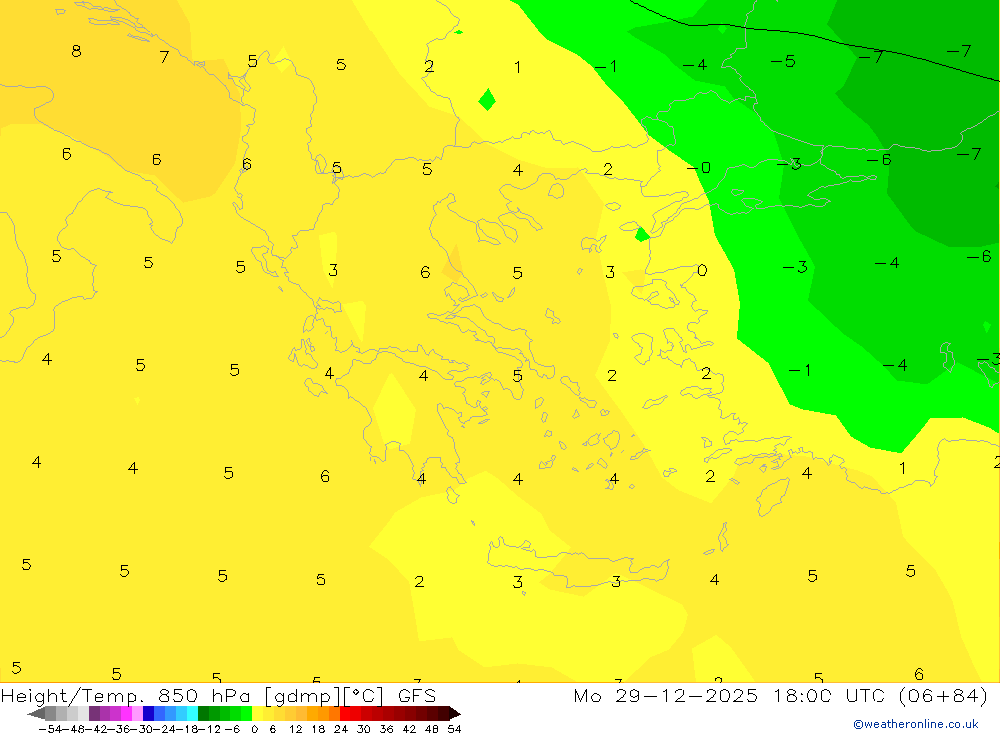Click the Mo 29-12-2025 18:00 UTC timestamp
Viewport: 1000px width, 733px height.
pyautogui.click(x=781, y=695)
